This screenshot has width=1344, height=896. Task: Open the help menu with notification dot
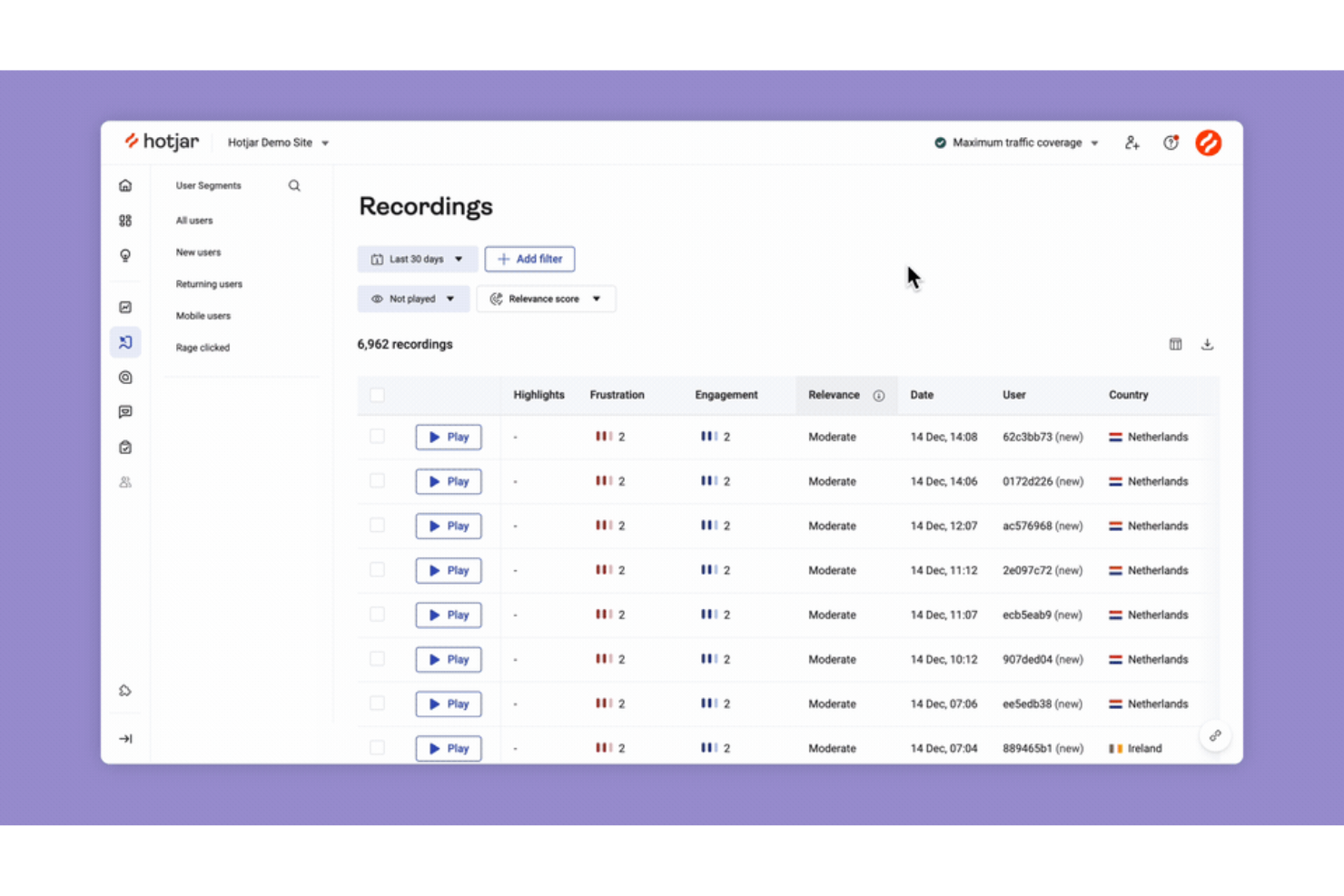[1170, 143]
